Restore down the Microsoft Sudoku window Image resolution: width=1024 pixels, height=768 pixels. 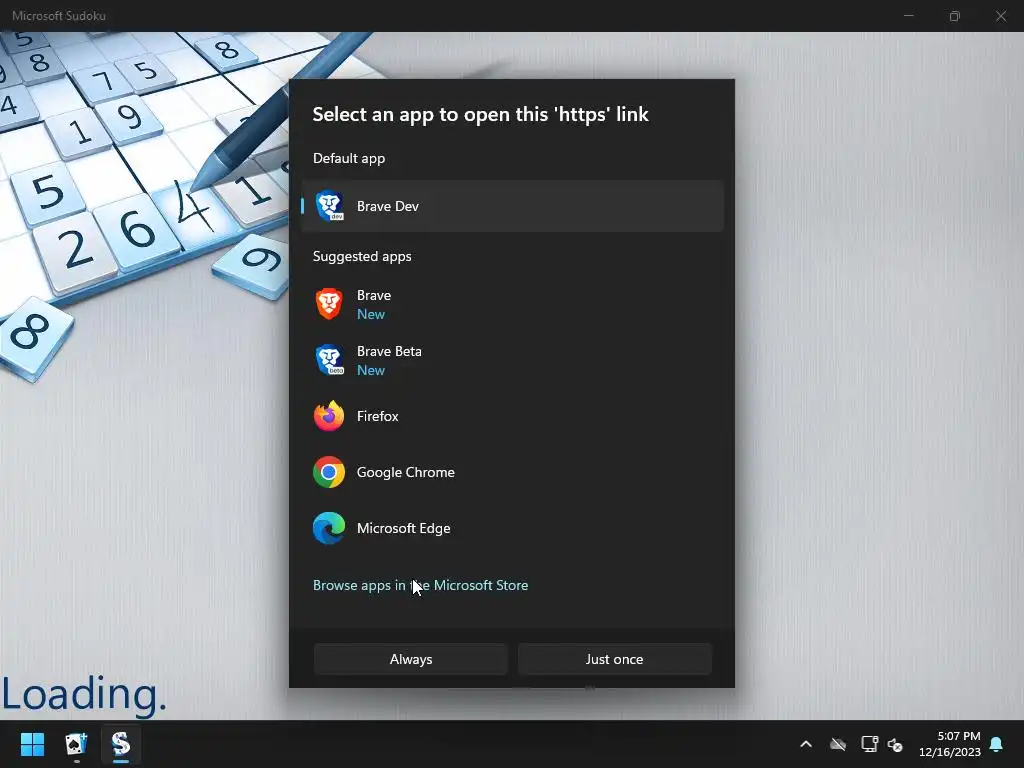pos(955,16)
